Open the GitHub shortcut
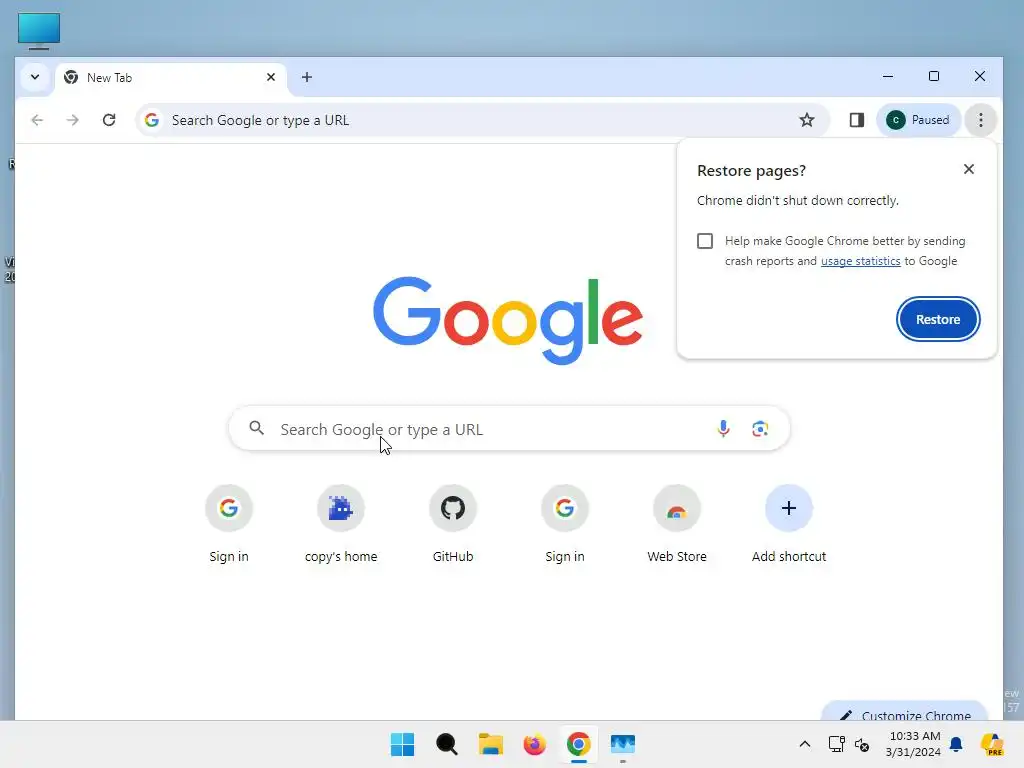 (x=453, y=524)
